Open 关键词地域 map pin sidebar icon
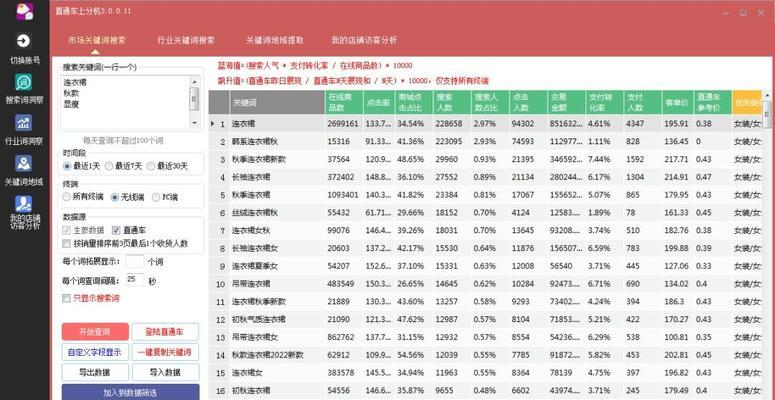The height and width of the screenshot is (400, 775). [24, 163]
